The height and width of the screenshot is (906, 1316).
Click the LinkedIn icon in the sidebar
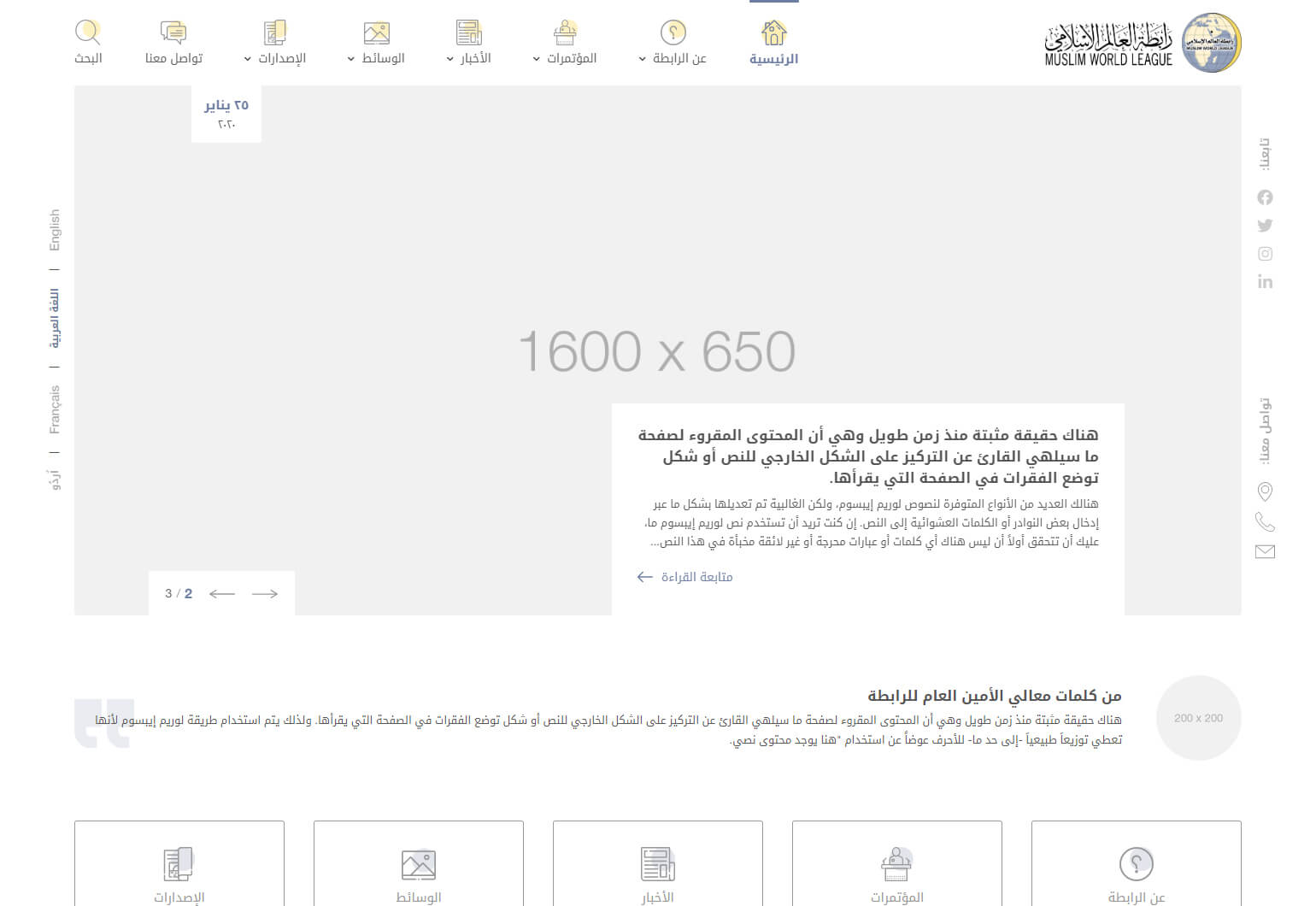pyautogui.click(x=1265, y=282)
